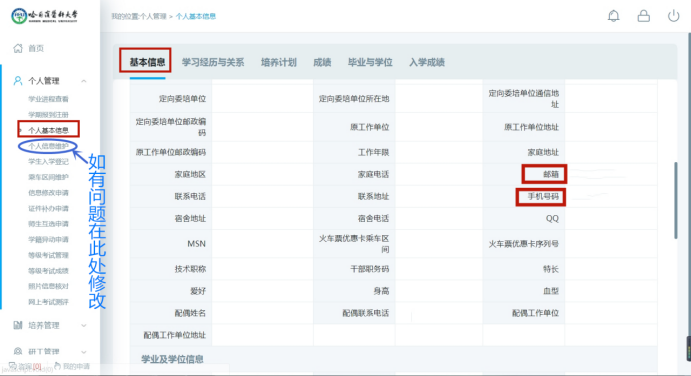
Task: Open the 毕业与学位 tab
Action: [x=370, y=62]
